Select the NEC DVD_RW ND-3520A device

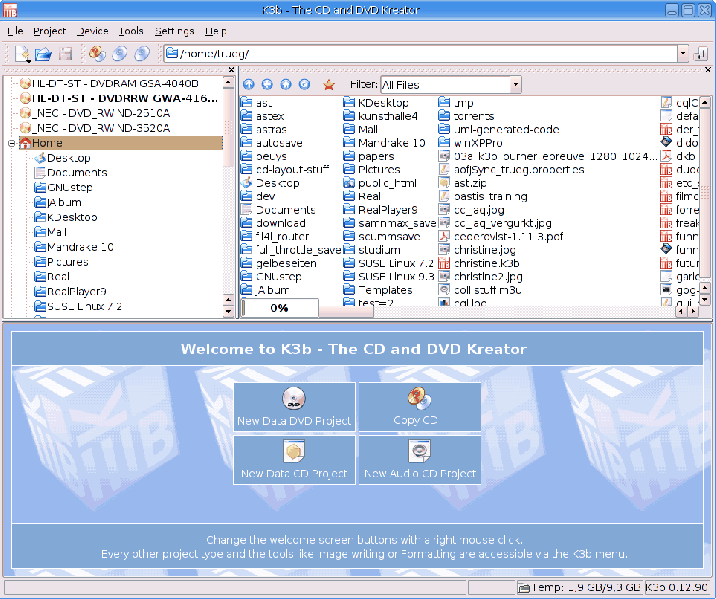101,128
